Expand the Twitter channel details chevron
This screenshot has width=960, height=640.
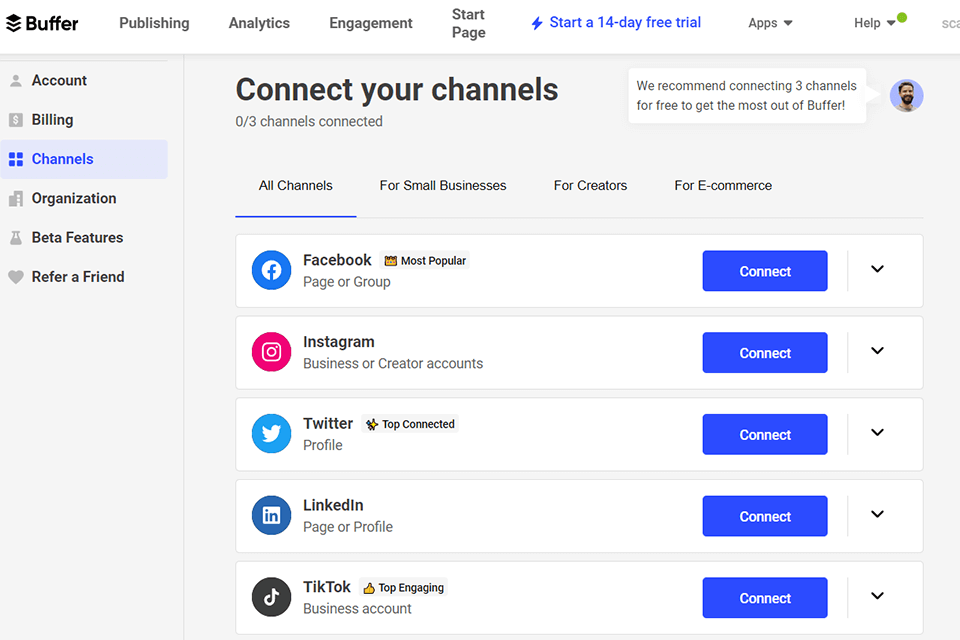[877, 432]
